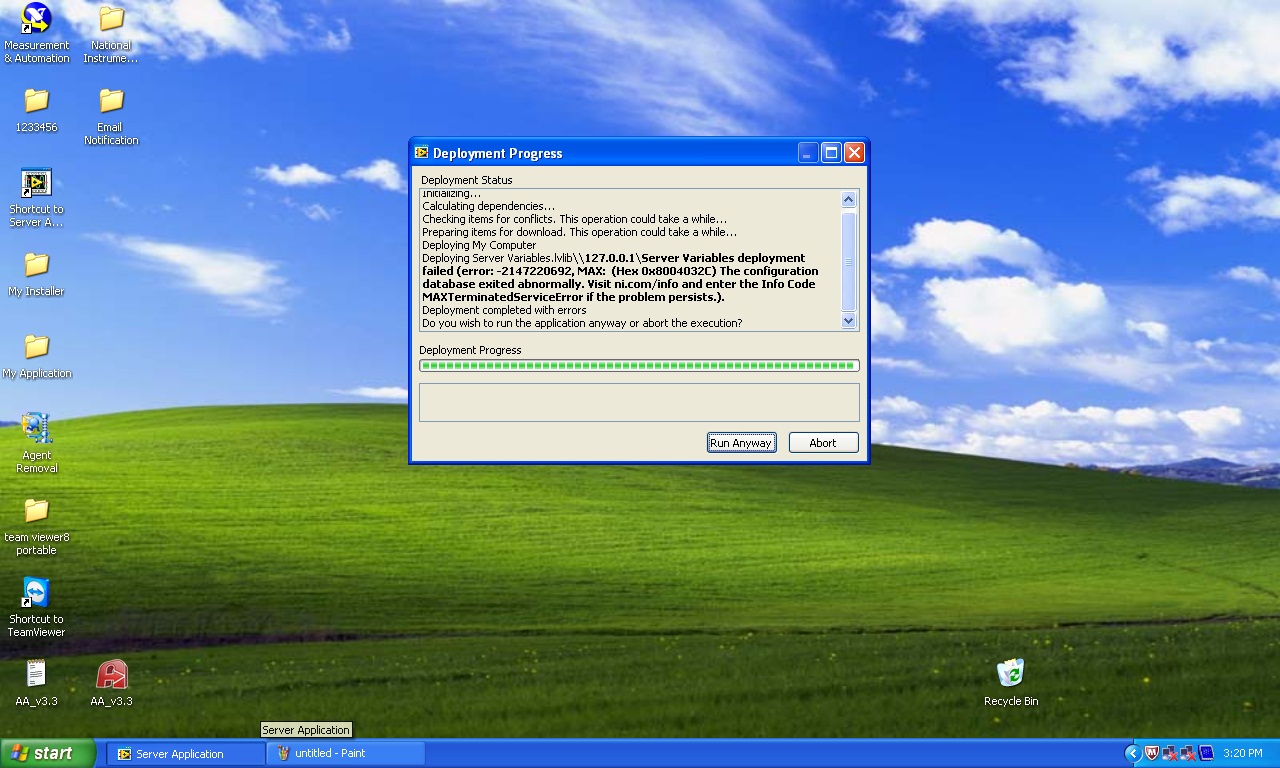Minimize the Deployment Progress window
This screenshot has width=1280, height=768.
pyautogui.click(x=808, y=152)
